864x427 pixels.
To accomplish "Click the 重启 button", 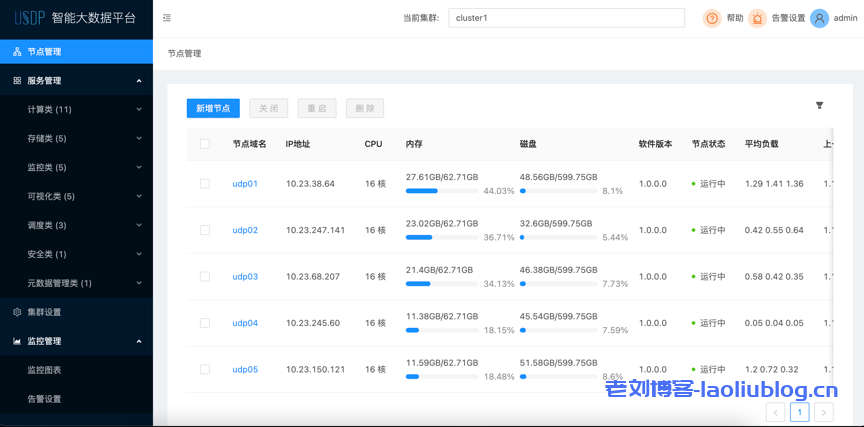I will 317,109.
